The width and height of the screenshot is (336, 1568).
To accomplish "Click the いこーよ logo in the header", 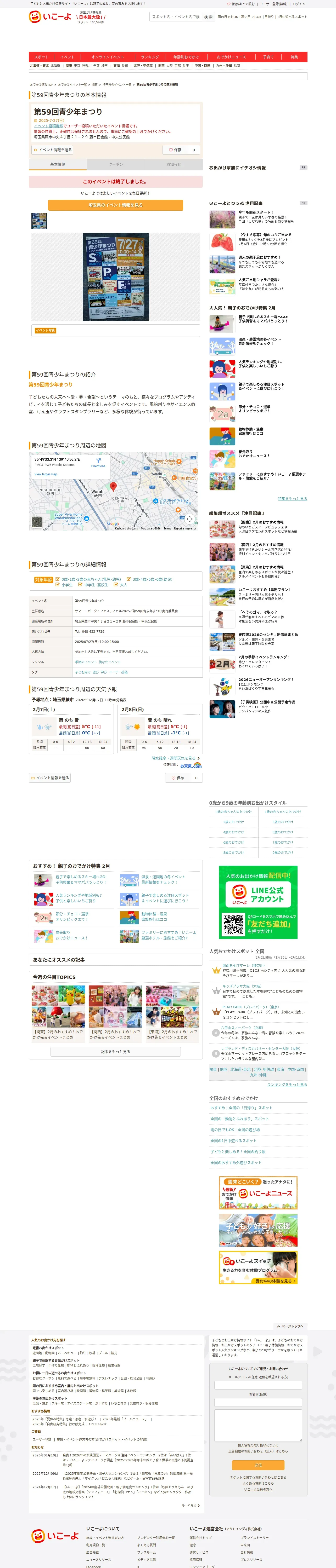I will tap(50, 16).
